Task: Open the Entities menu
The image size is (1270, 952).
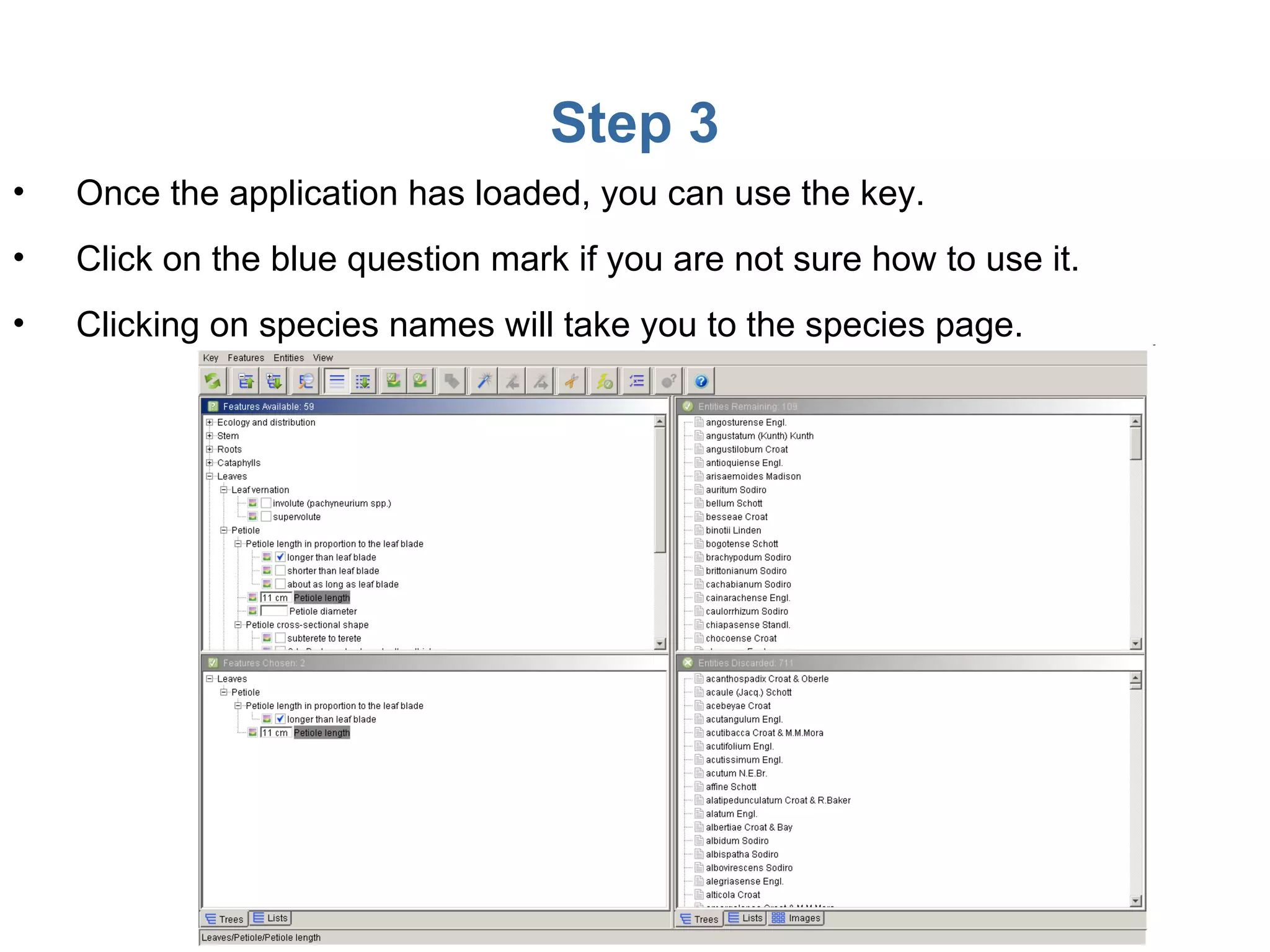Action: tap(289, 358)
